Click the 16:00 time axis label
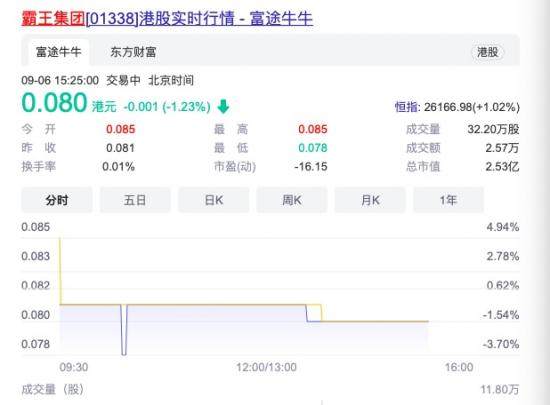This screenshot has width=550, height=405. click(x=459, y=367)
